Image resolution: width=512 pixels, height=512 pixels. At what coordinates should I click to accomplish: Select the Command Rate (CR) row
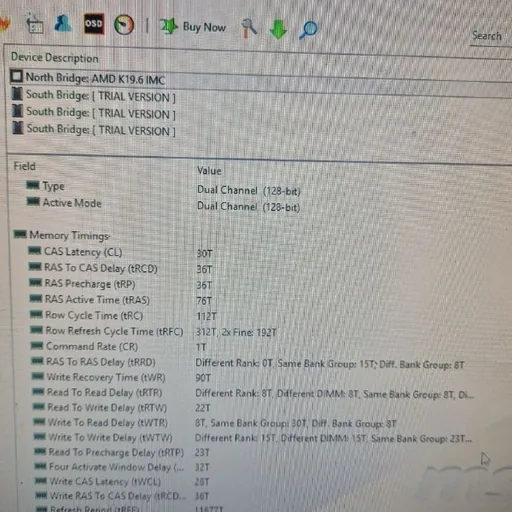coord(260,347)
